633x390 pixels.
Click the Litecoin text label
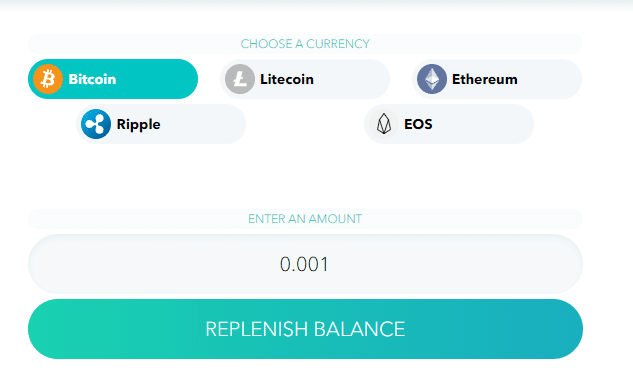(287, 79)
